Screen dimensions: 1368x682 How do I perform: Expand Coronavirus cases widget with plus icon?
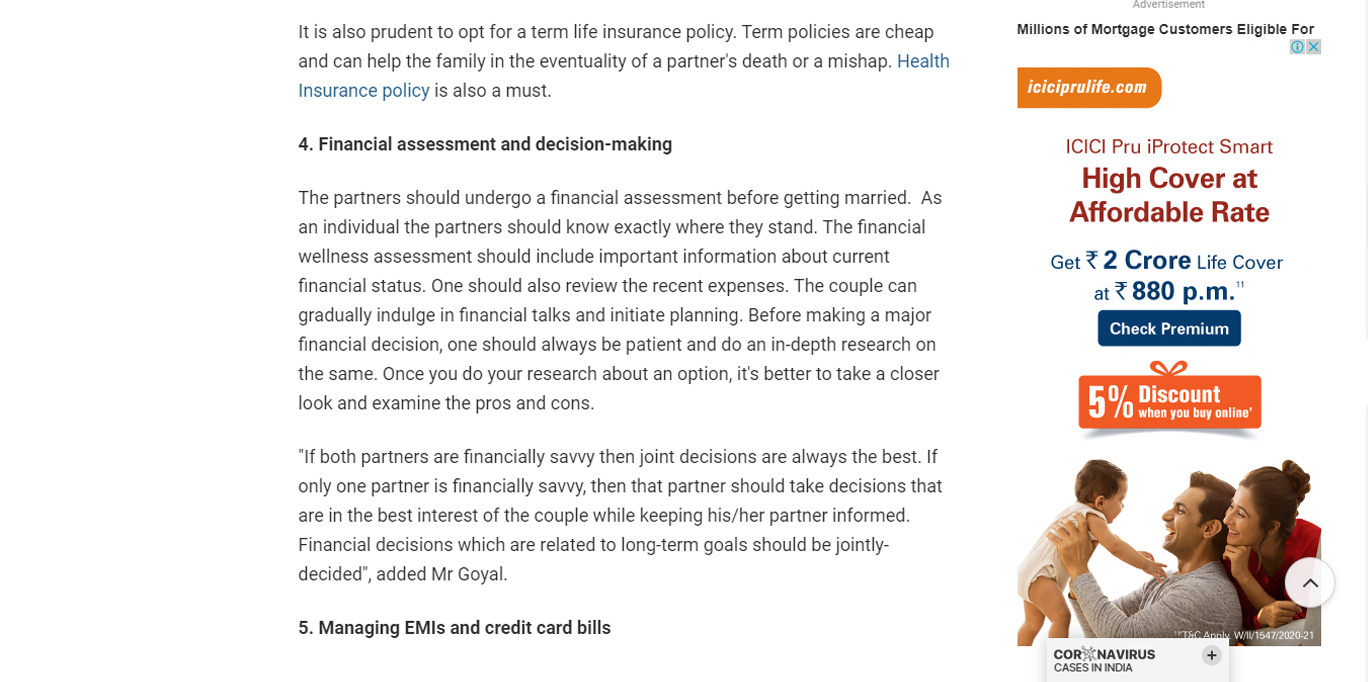point(1211,655)
